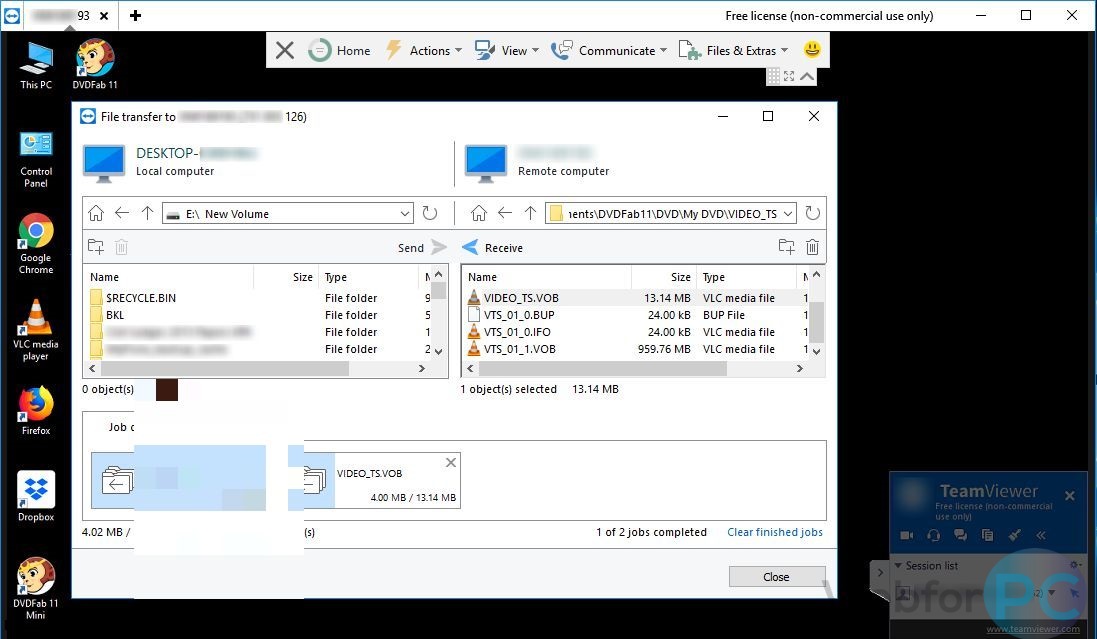The image size is (1097, 639).
Task: Open This PC desktop icon
Action: 36,66
